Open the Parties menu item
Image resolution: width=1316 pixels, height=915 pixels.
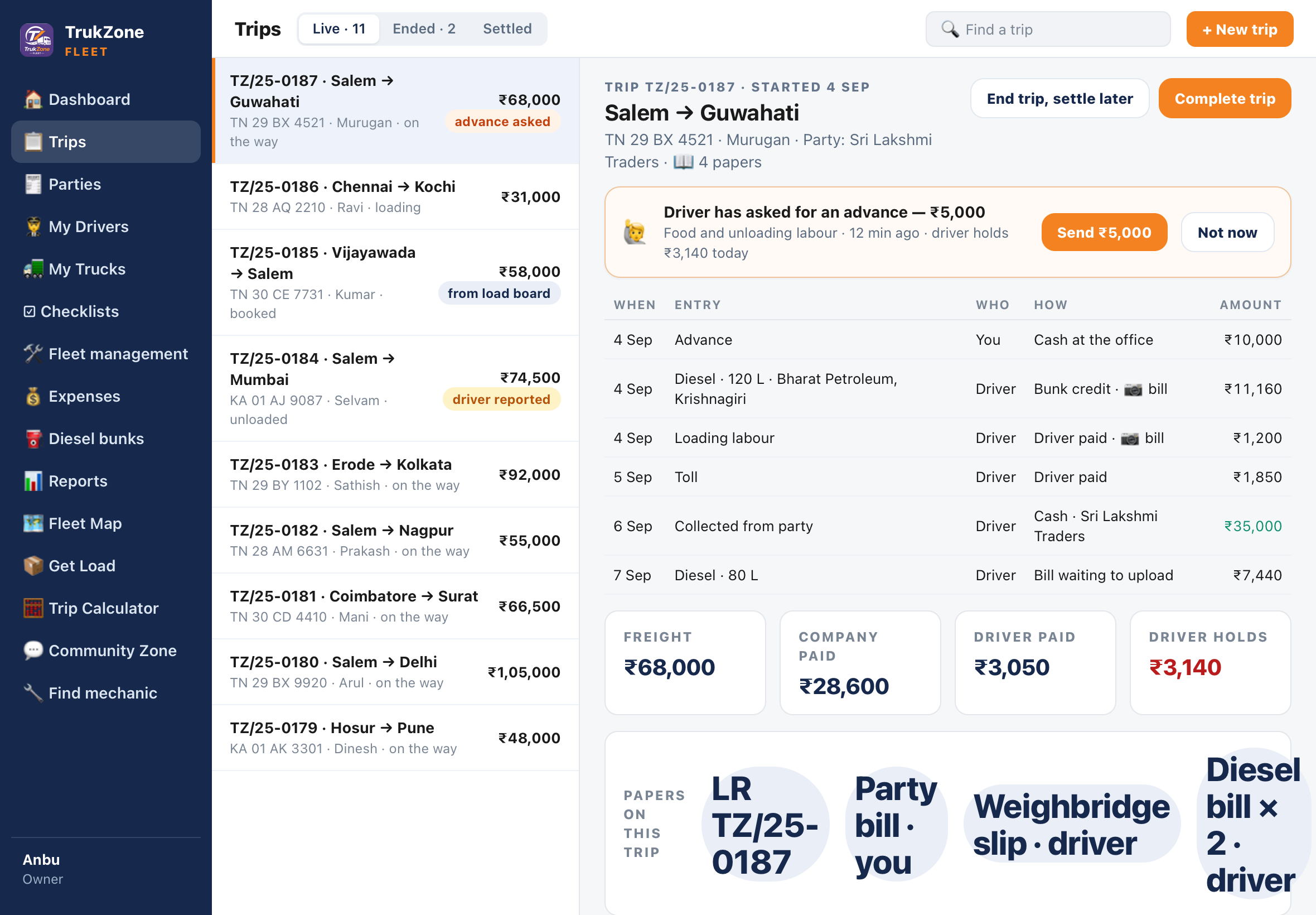coord(106,184)
